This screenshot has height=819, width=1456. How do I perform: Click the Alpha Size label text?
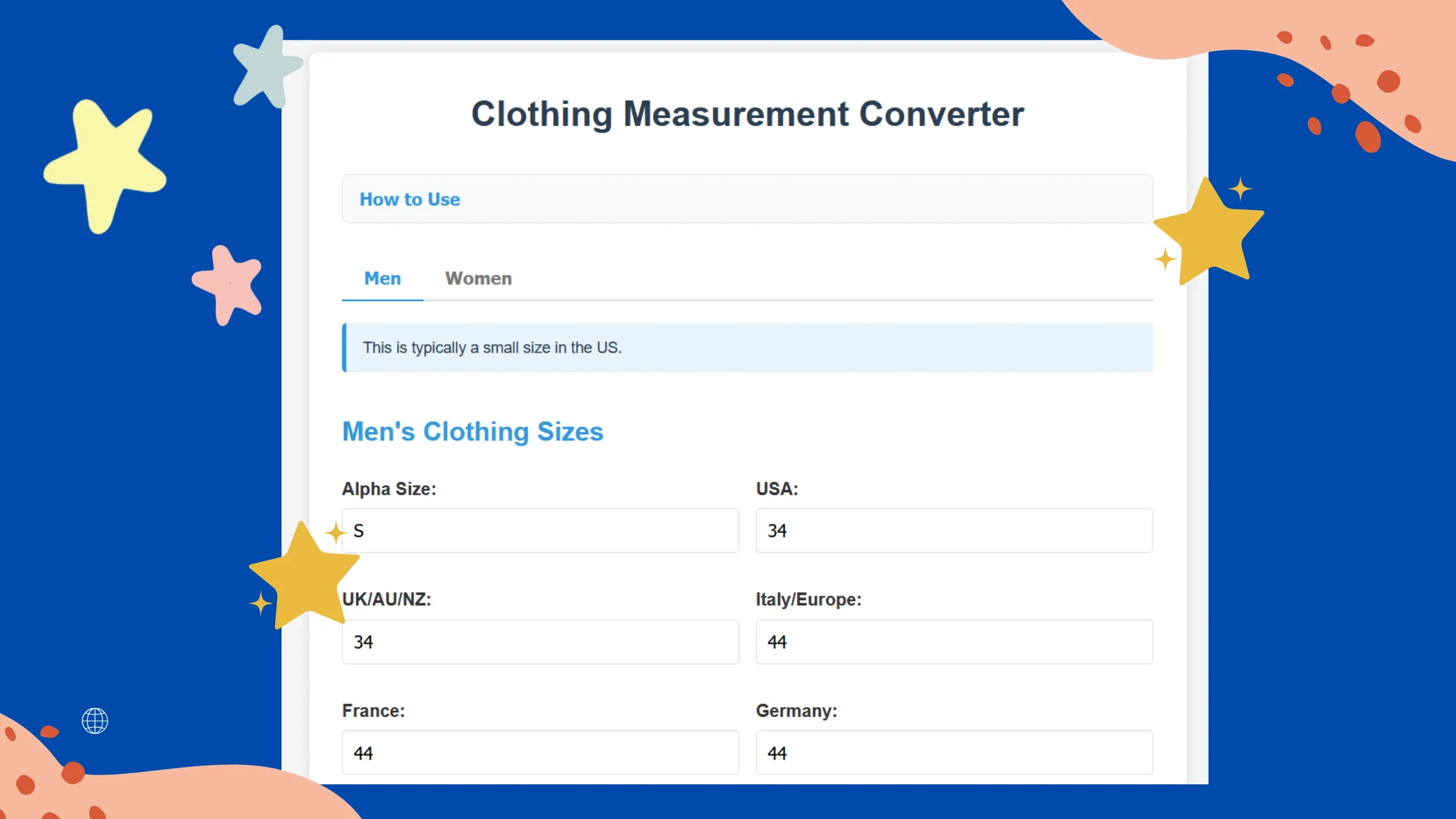tap(389, 489)
